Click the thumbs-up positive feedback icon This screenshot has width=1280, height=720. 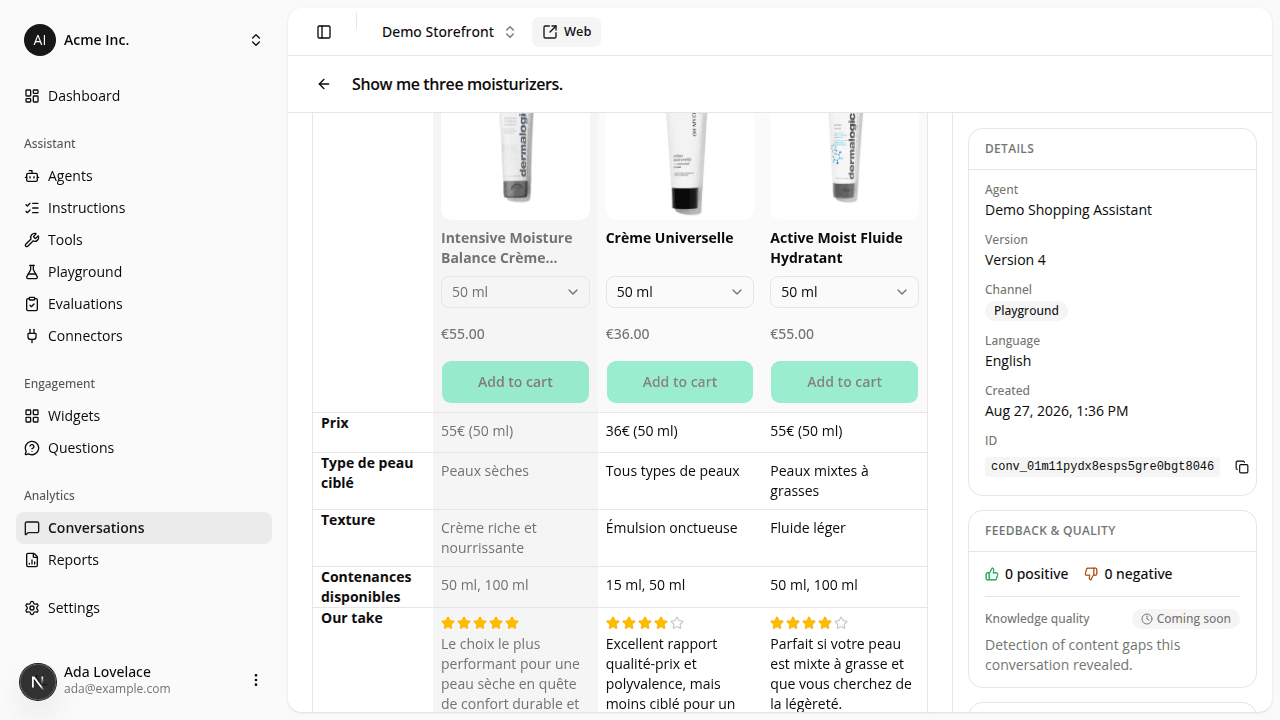pos(992,574)
